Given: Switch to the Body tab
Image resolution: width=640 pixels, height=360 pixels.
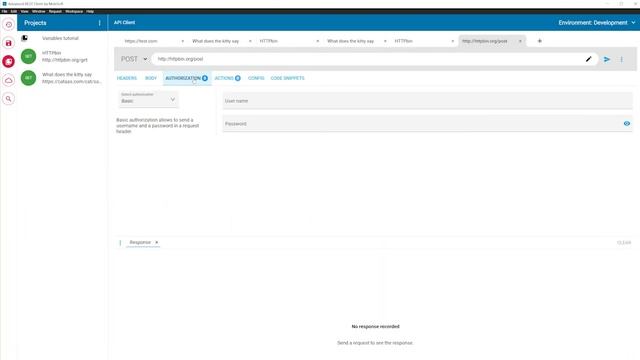Looking at the screenshot, I should coord(151,78).
